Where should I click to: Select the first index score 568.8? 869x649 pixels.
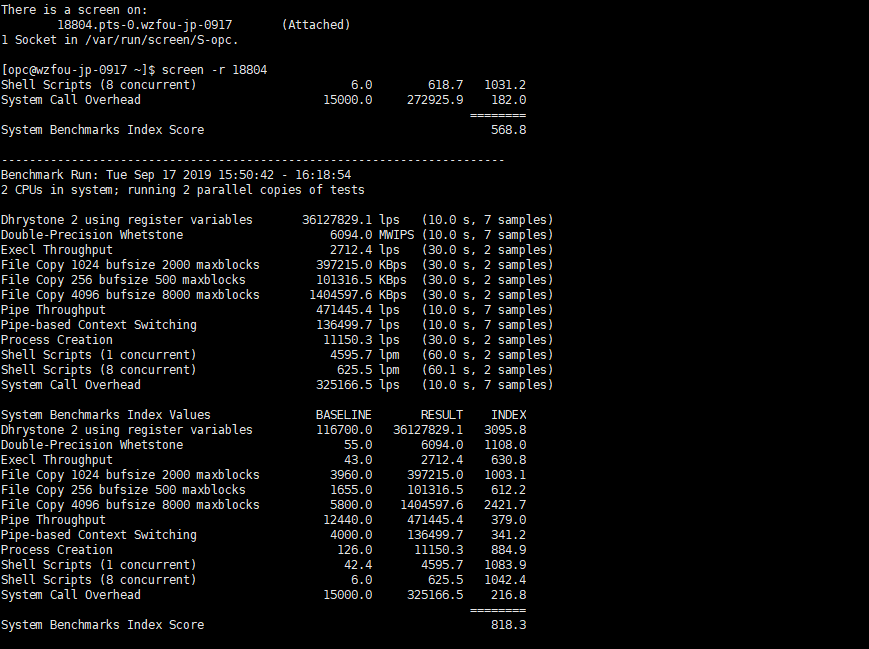pos(508,130)
